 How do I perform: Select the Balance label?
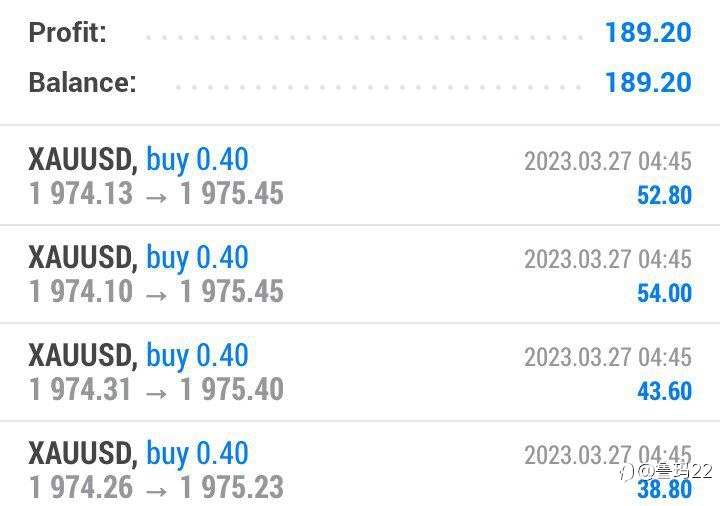[82, 82]
